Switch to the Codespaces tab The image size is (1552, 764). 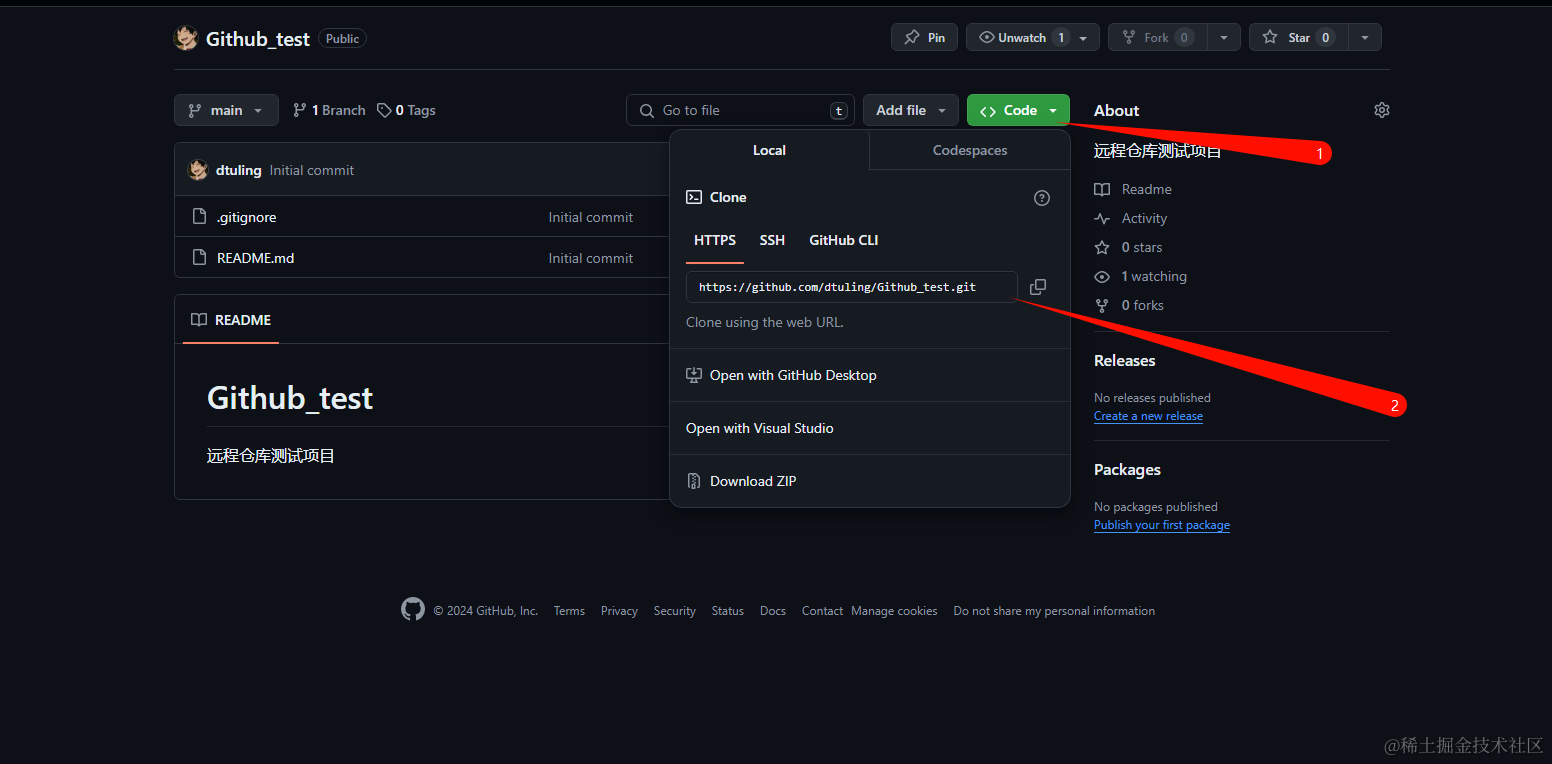coord(970,150)
